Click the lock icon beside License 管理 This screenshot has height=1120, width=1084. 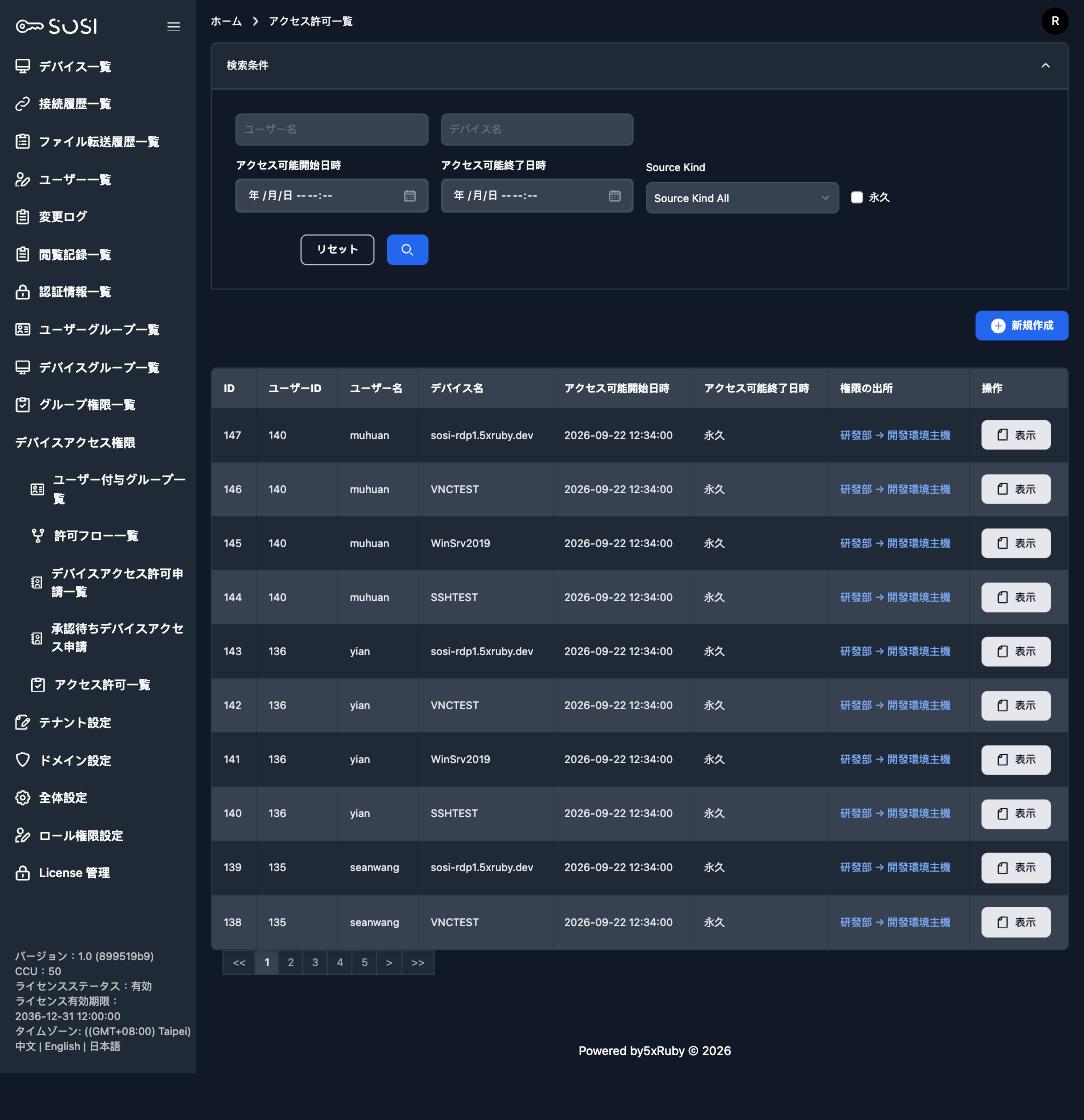pyautogui.click(x=23, y=873)
